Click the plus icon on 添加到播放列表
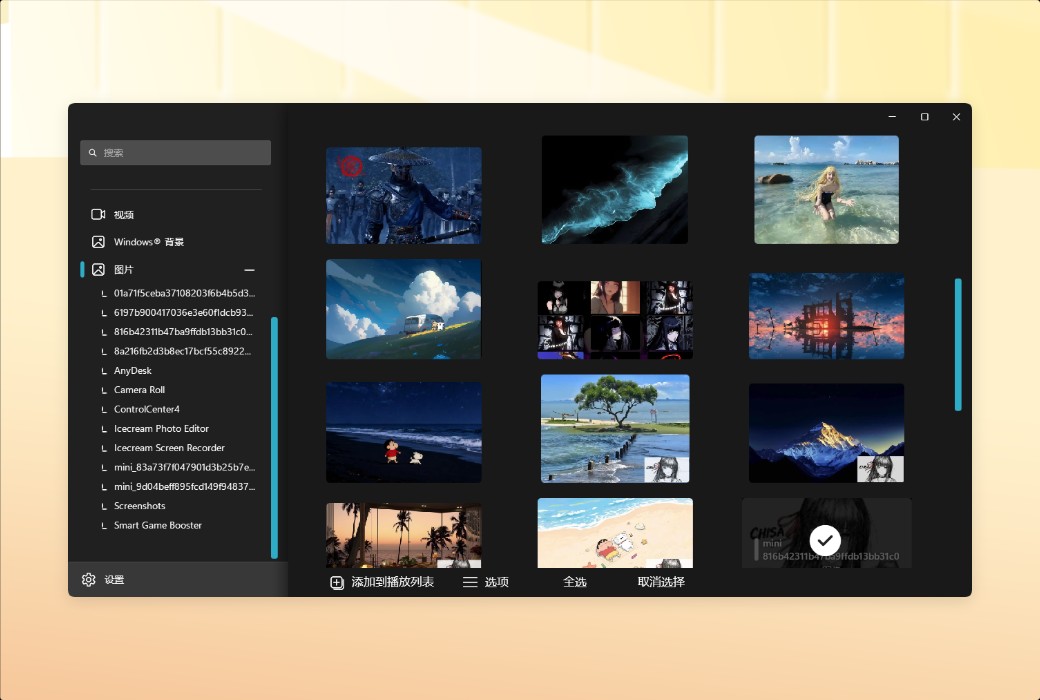Image resolution: width=1040 pixels, height=700 pixels. click(x=336, y=581)
